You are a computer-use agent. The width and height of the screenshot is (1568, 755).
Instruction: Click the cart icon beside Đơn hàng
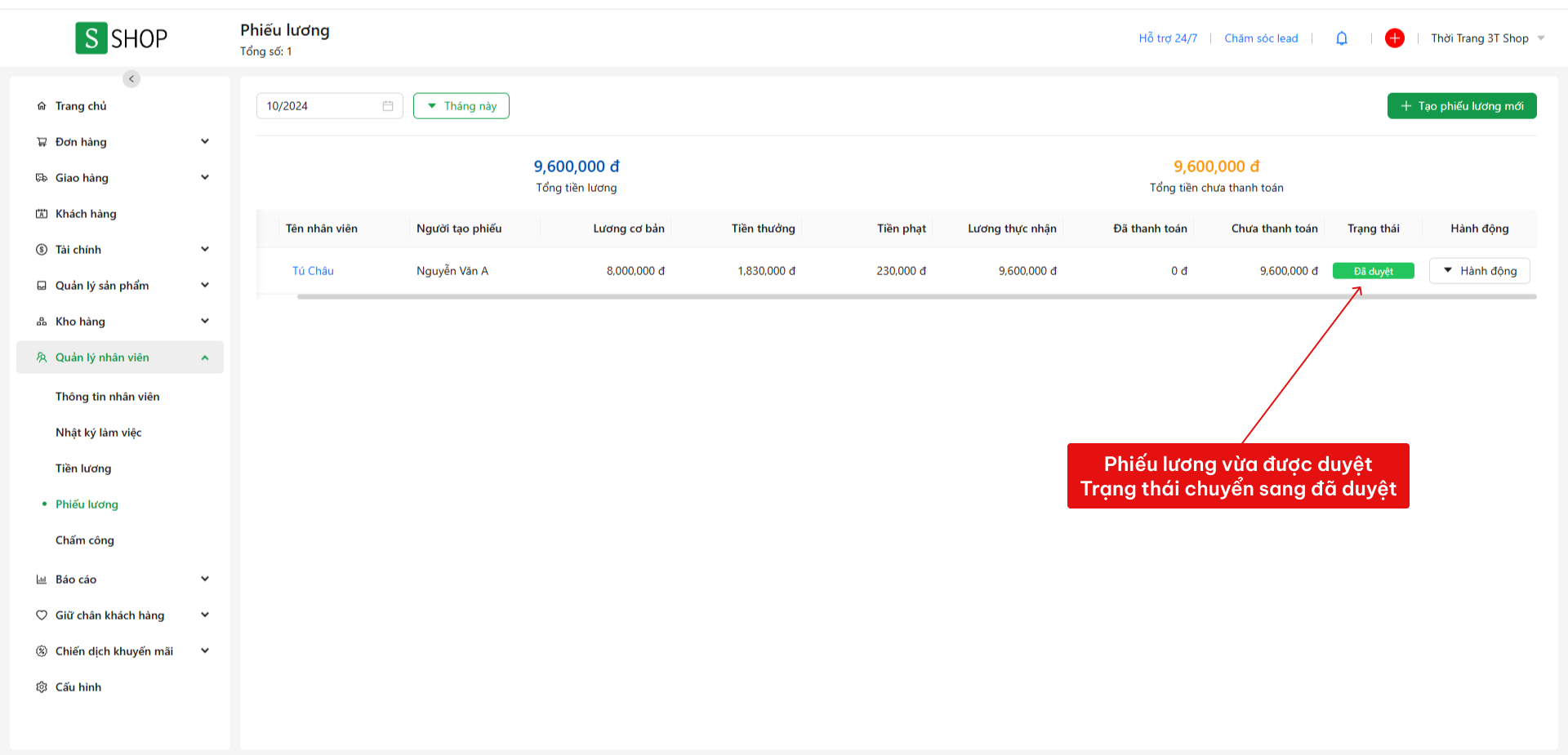point(42,142)
